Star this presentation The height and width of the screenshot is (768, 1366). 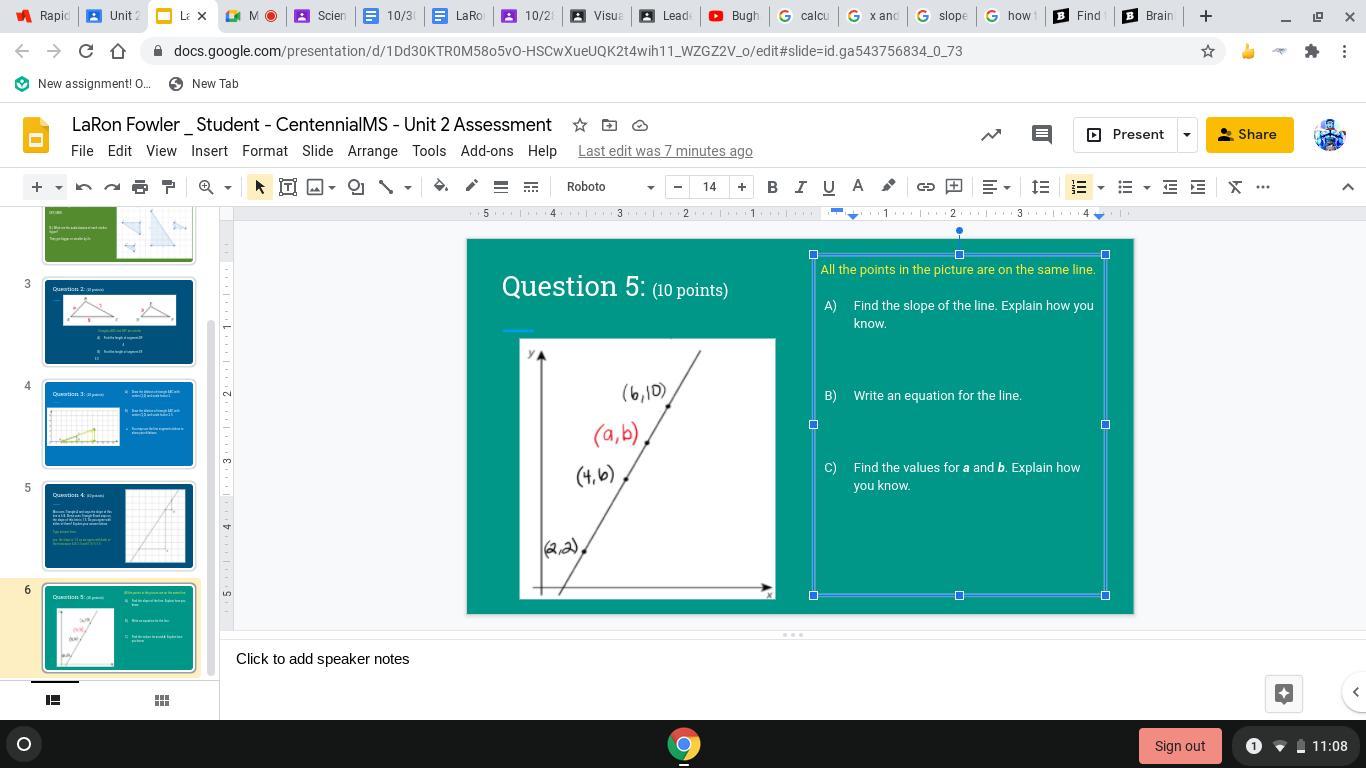point(579,125)
